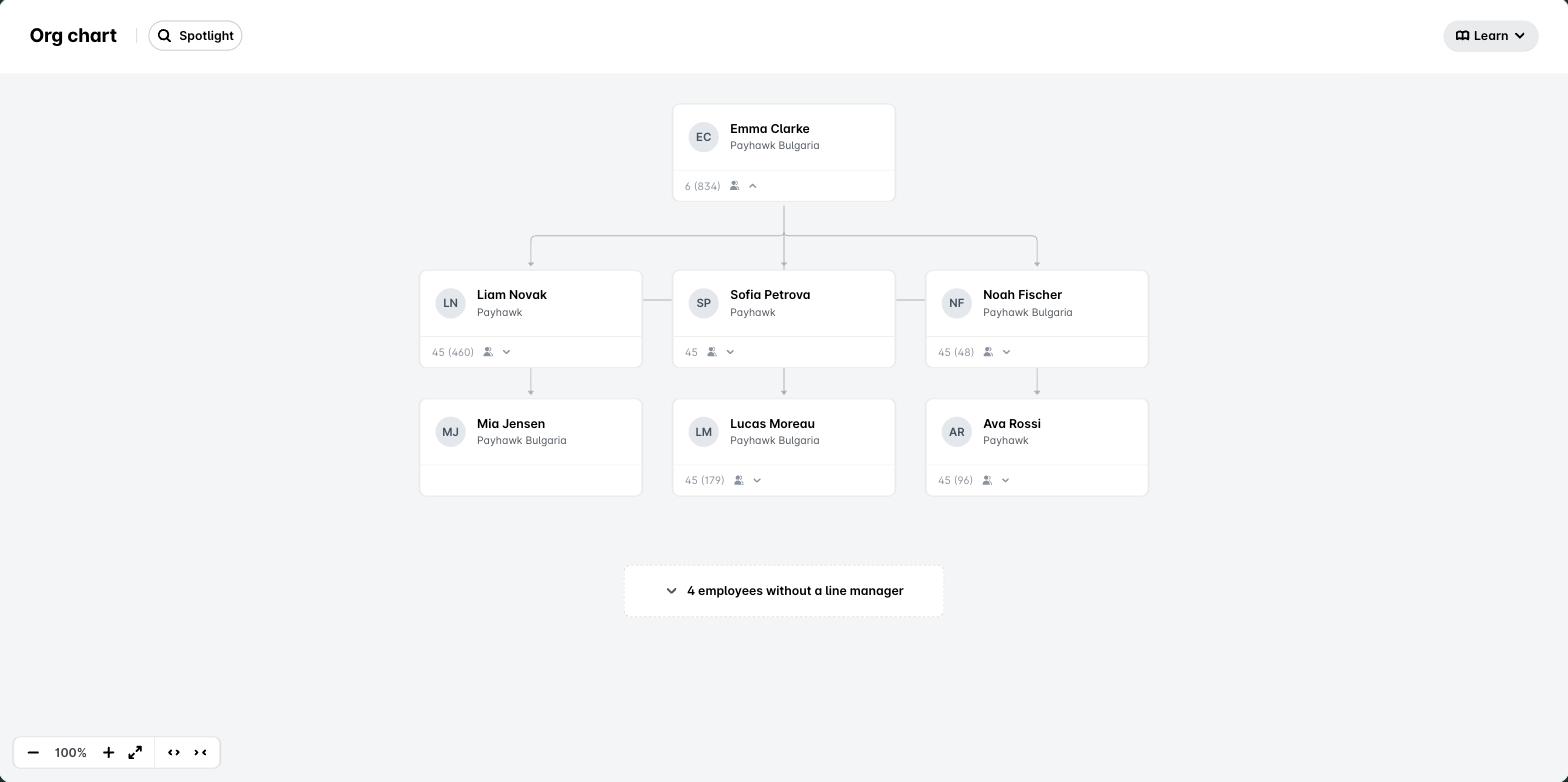Expand Sofia Petrova's reports chevron

(730, 352)
